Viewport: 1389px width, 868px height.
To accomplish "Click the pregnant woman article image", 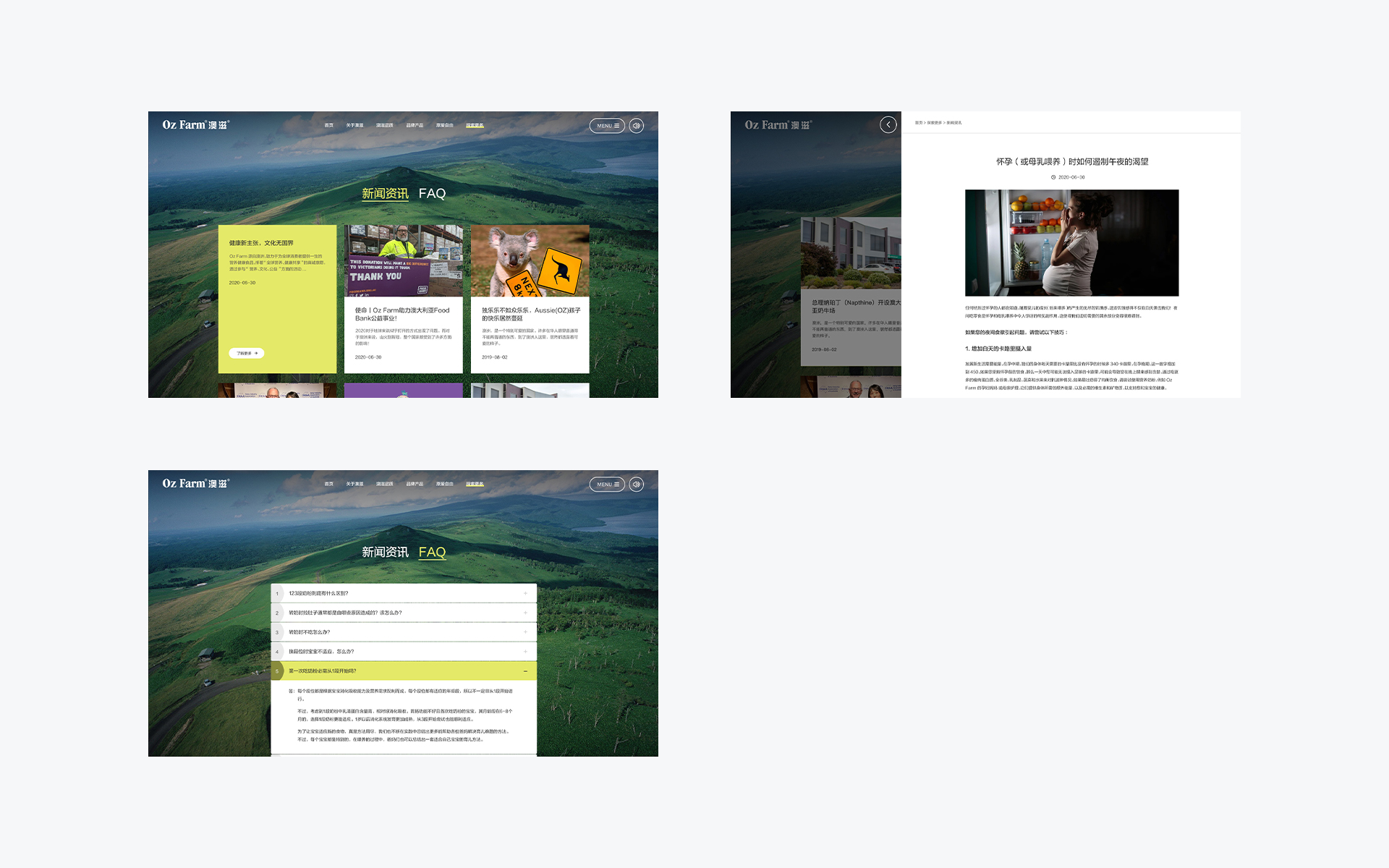I will tap(1071, 243).
